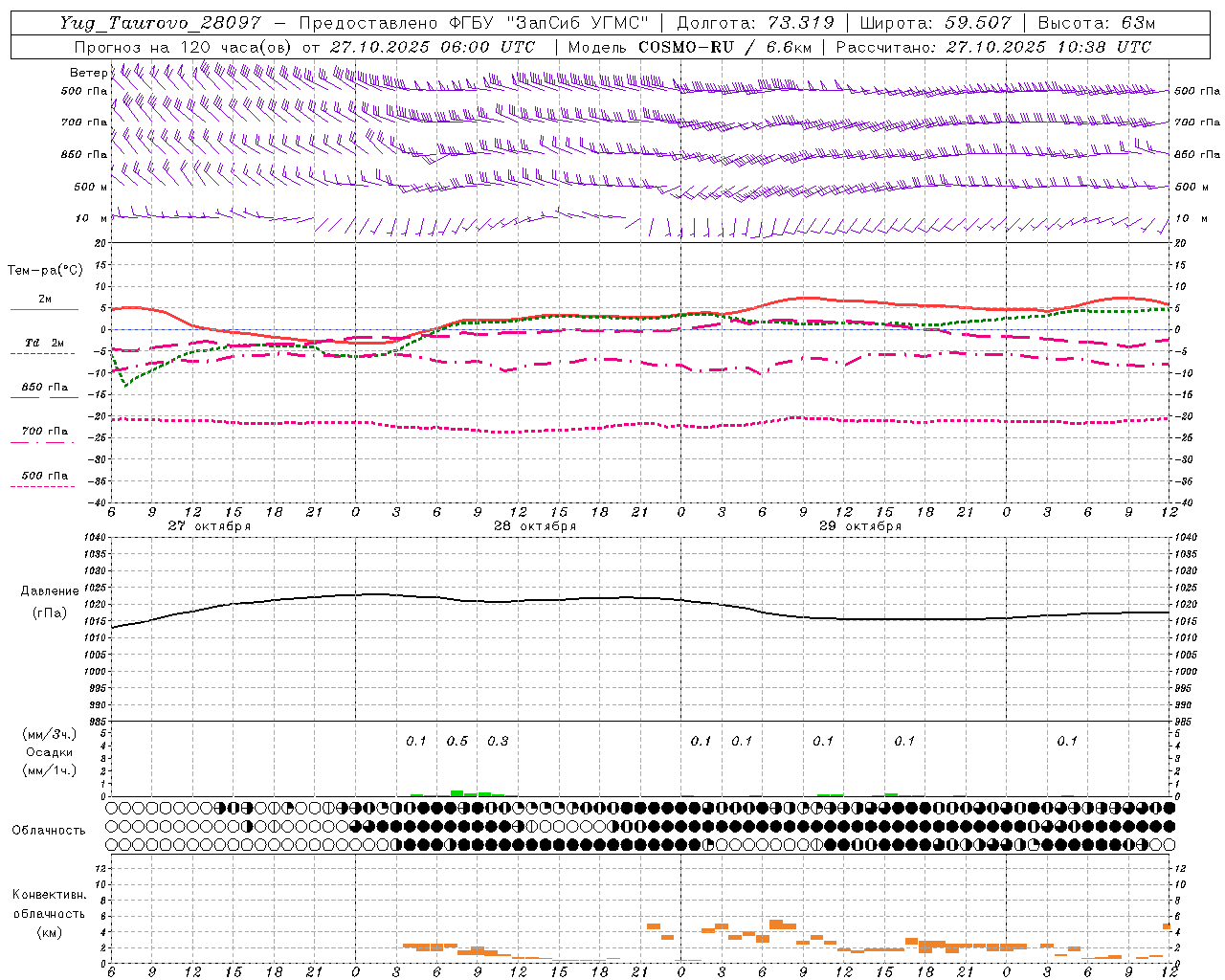
Task: Click the station name Yug_Taurovo_28097
Action: (160, 23)
